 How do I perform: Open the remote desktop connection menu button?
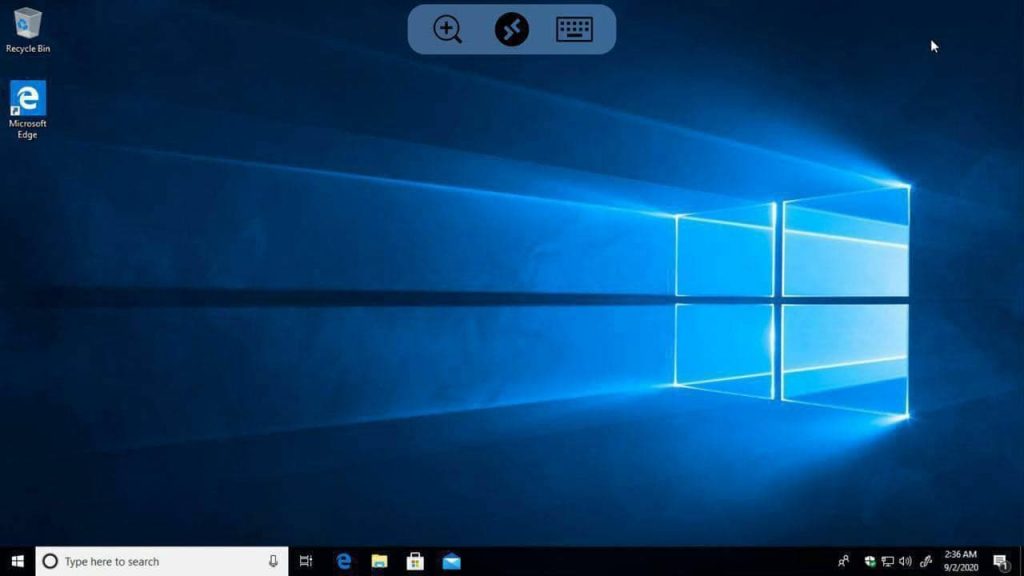[511, 29]
